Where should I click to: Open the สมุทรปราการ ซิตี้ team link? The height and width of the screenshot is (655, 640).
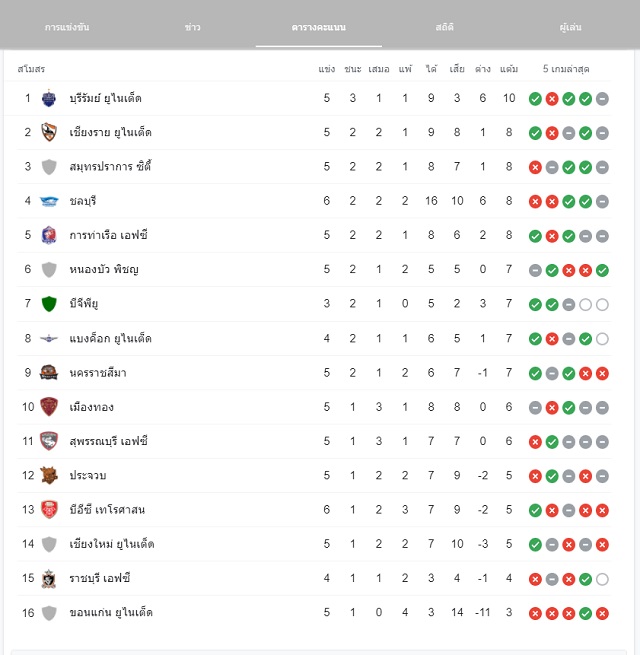click(x=110, y=167)
